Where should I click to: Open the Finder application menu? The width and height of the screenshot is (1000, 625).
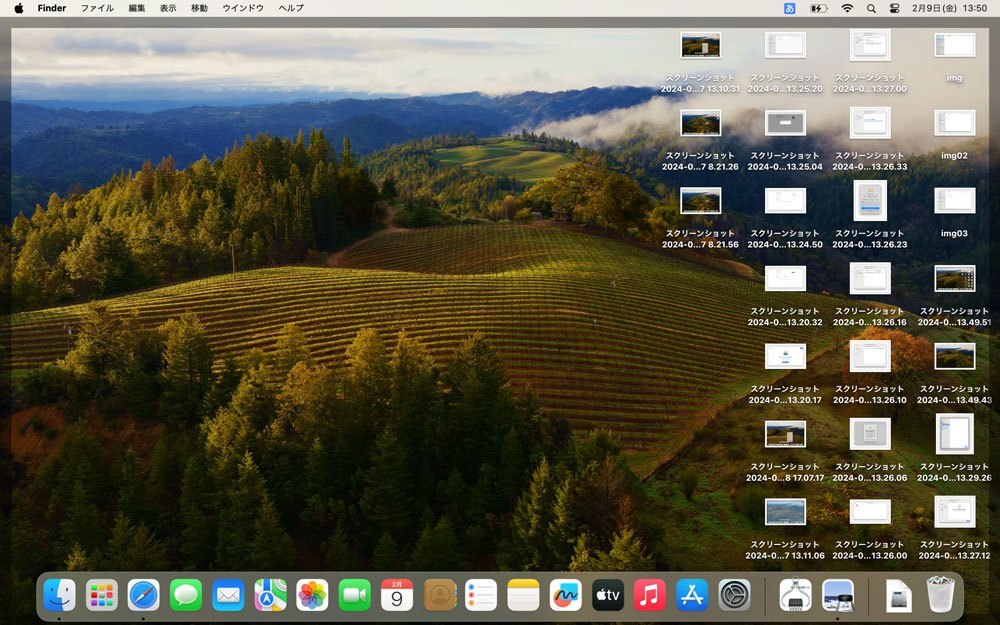click(x=52, y=8)
